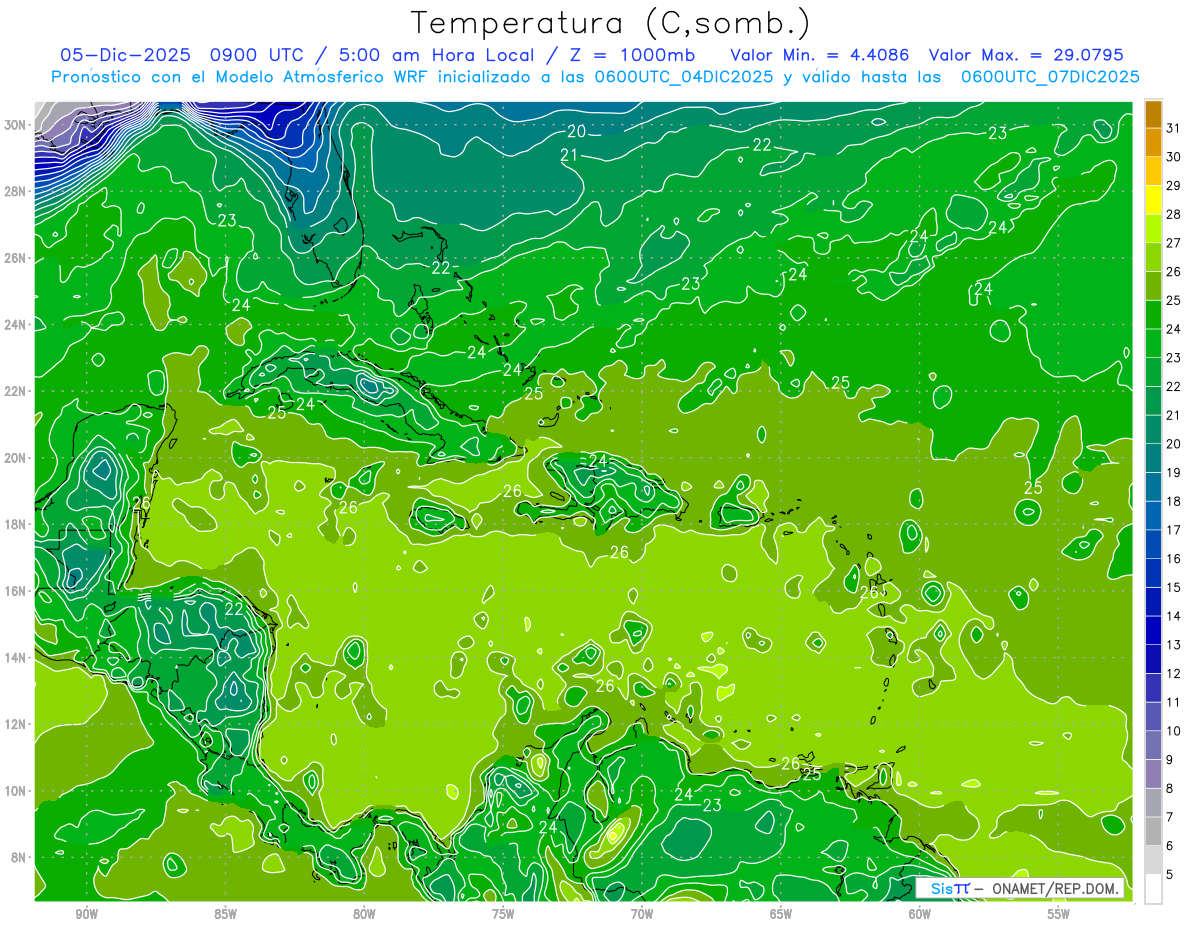1200x927 pixels.
Task: Click the '16N' latitude label
Action: point(15,591)
